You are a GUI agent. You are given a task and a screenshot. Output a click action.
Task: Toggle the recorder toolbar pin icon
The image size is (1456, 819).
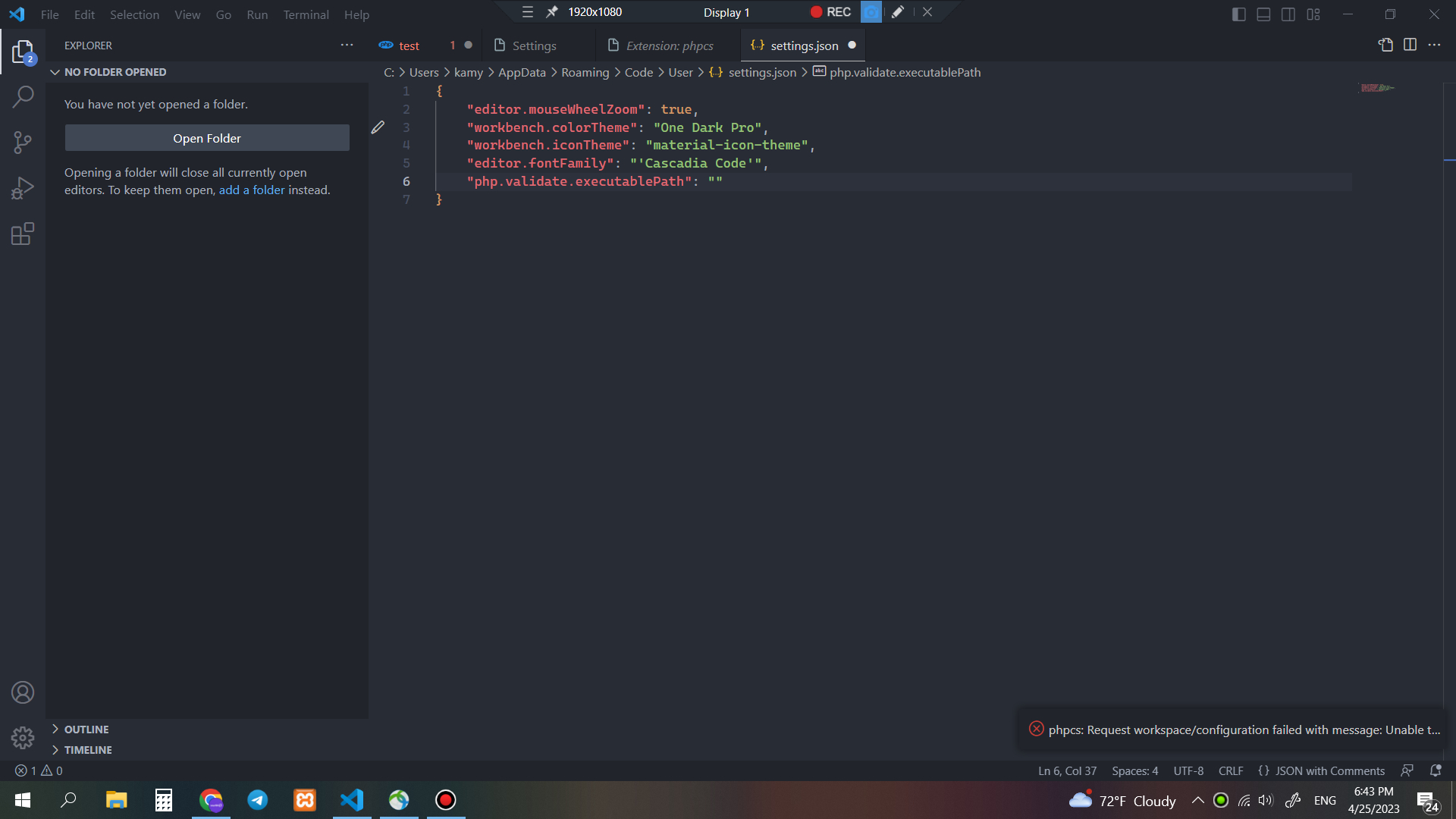pyautogui.click(x=552, y=12)
